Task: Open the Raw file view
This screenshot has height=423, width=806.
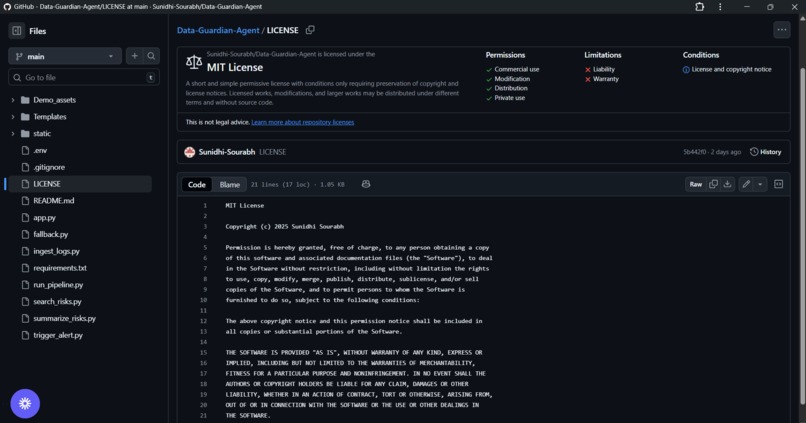Action: (x=695, y=184)
